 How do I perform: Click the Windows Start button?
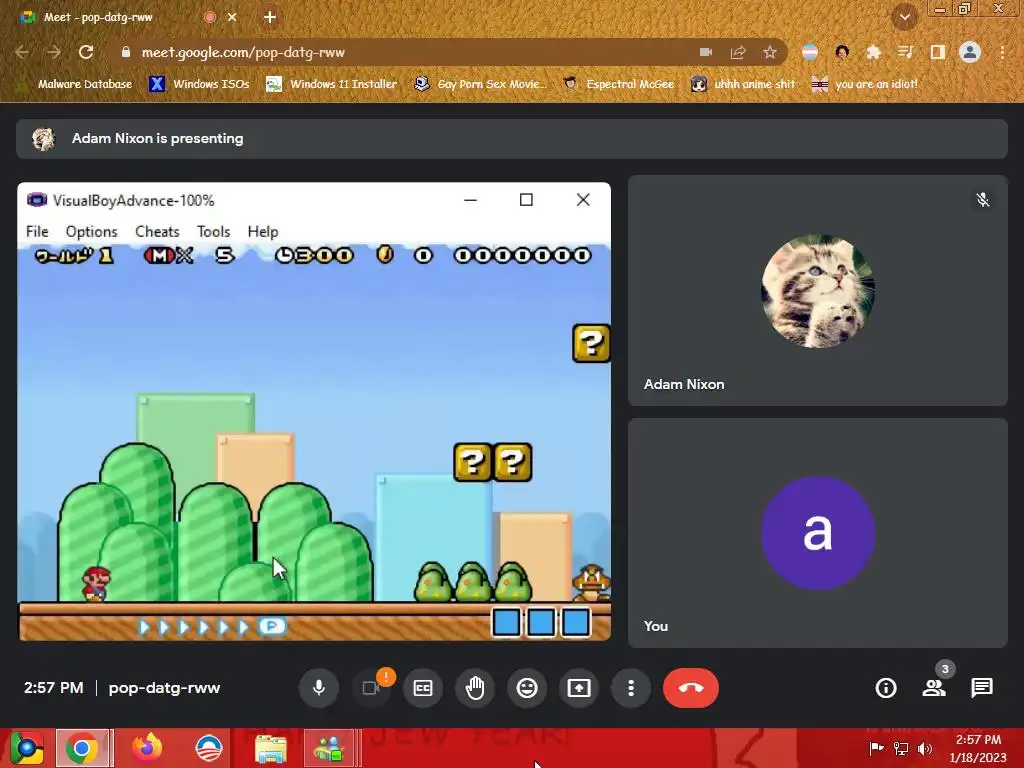point(26,748)
